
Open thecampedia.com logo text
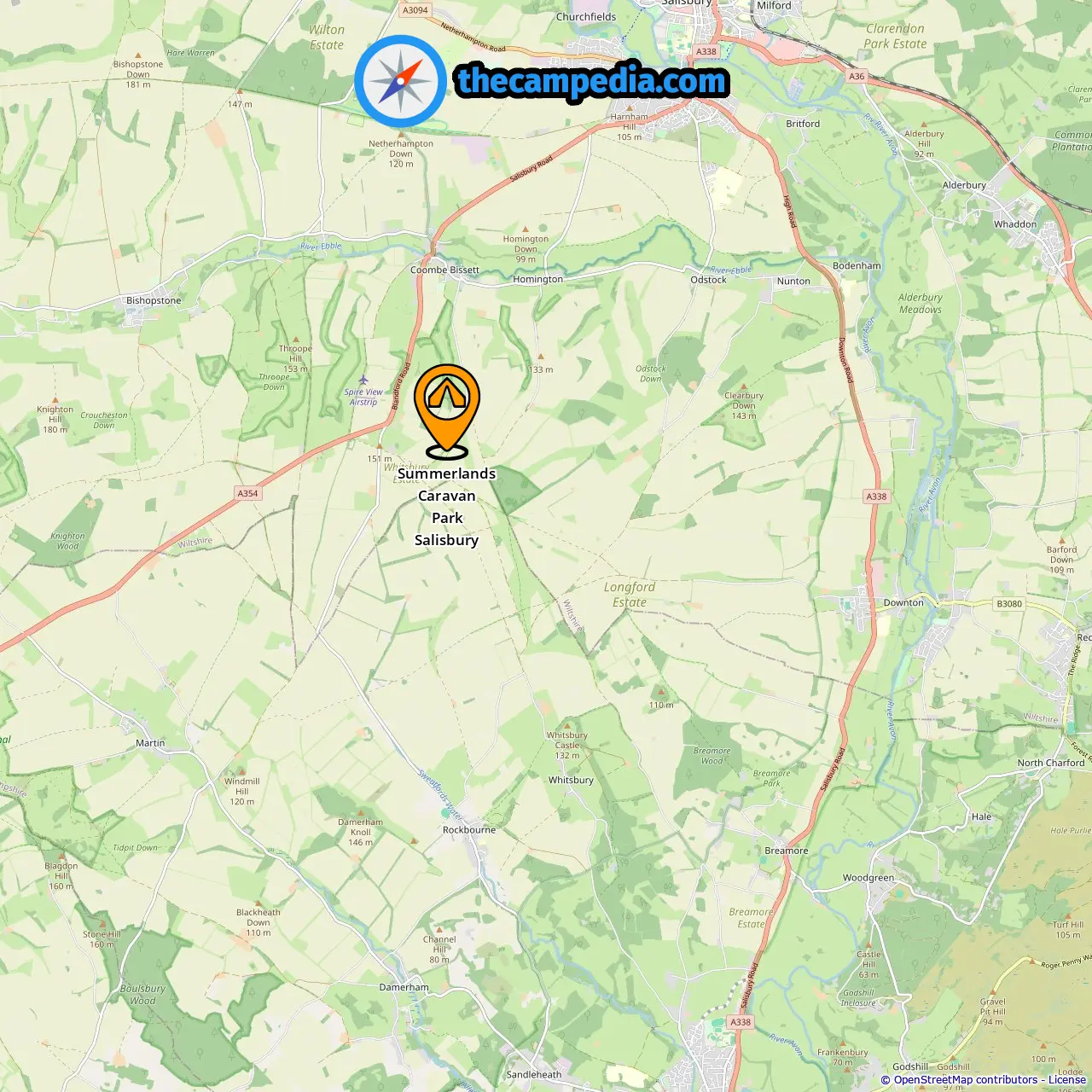coord(592,81)
